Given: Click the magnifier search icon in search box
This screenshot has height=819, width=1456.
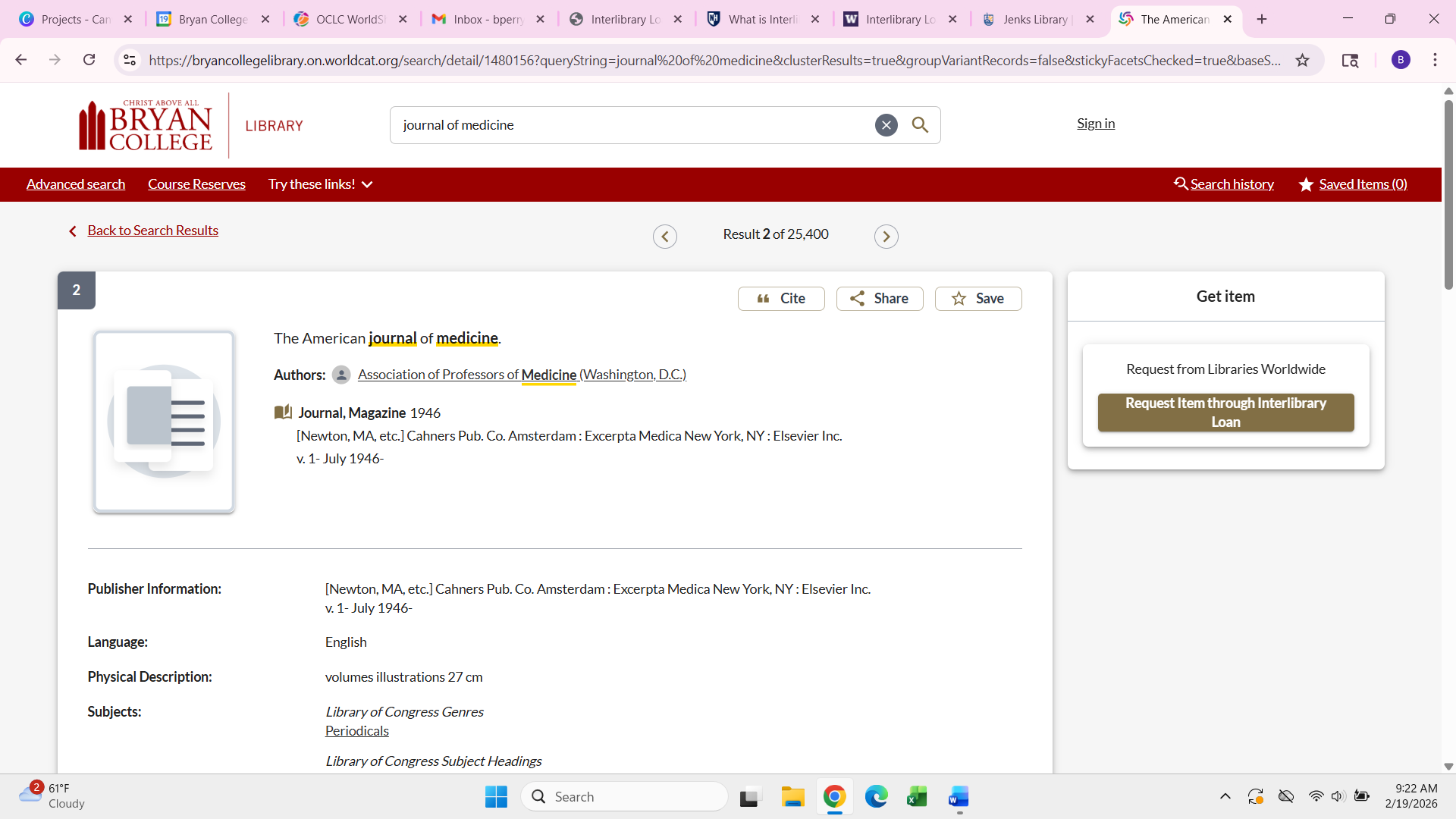Looking at the screenshot, I should [x=920, y=125].
